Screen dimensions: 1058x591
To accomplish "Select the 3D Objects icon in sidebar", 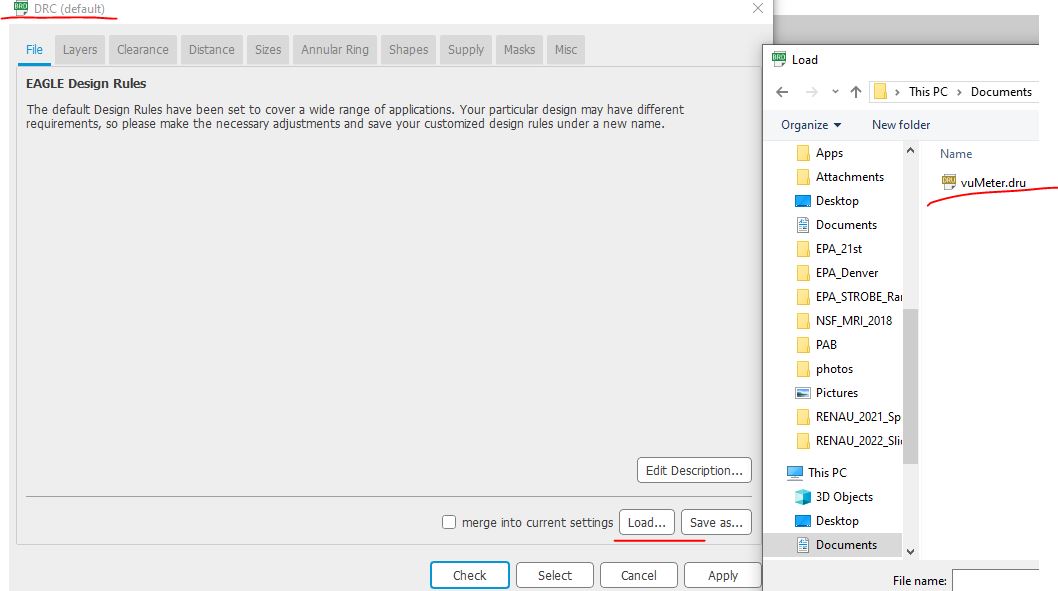I will pyautogui.click(x=802, y=497).
